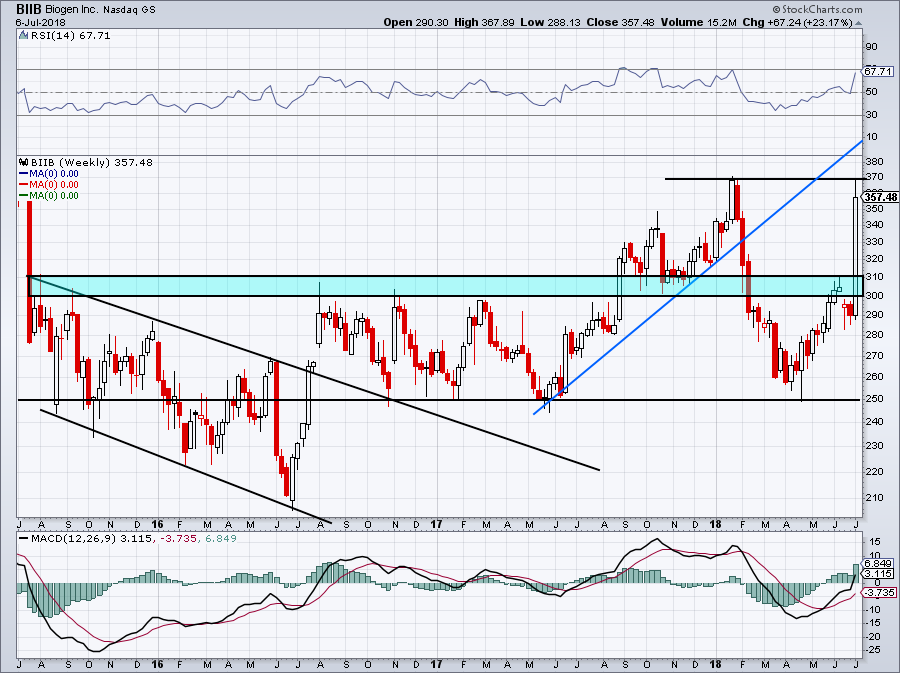Select the BIIB (Weekly) 357.48 legend

click(92, 162)
